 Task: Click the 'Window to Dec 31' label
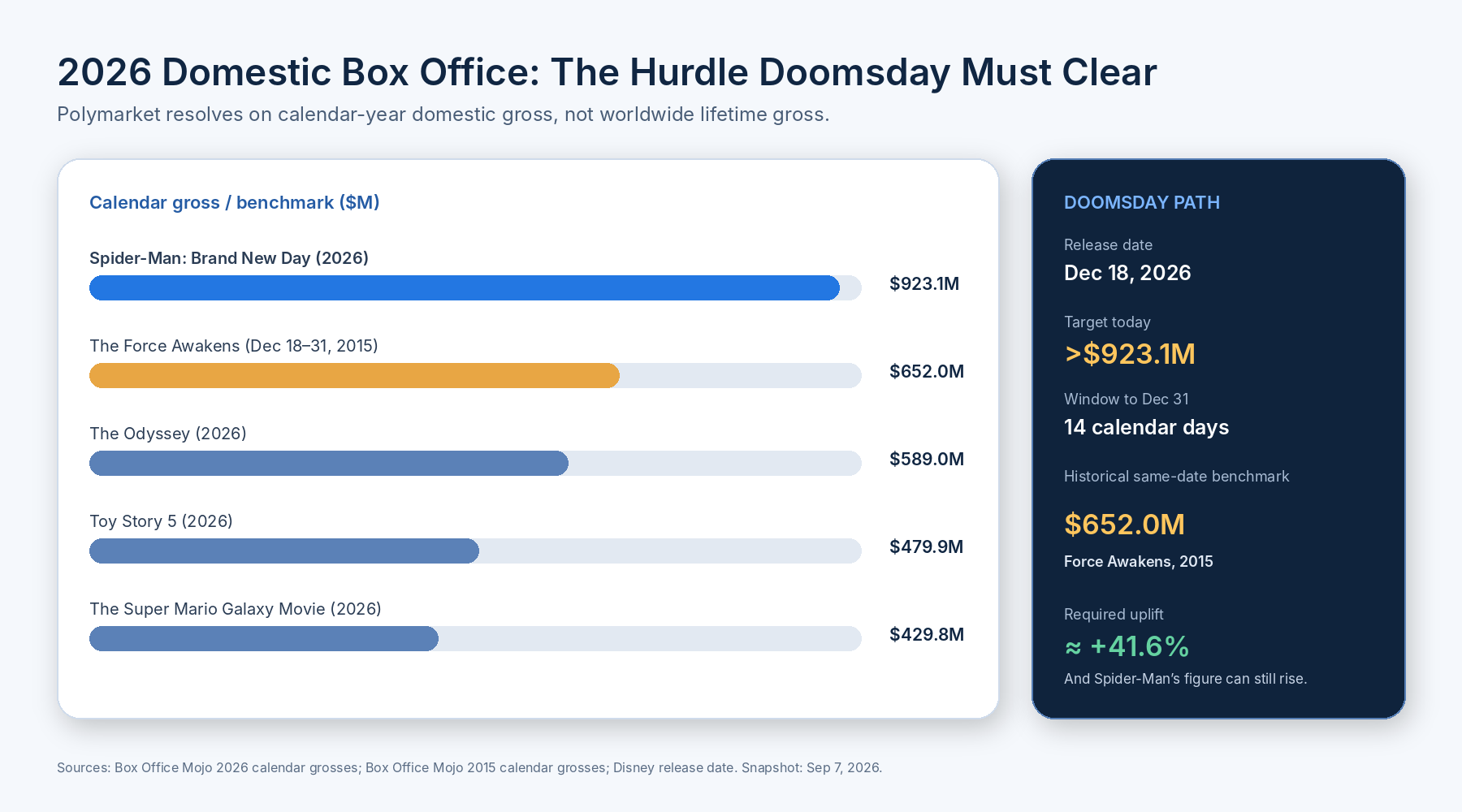click(1127, 400)
